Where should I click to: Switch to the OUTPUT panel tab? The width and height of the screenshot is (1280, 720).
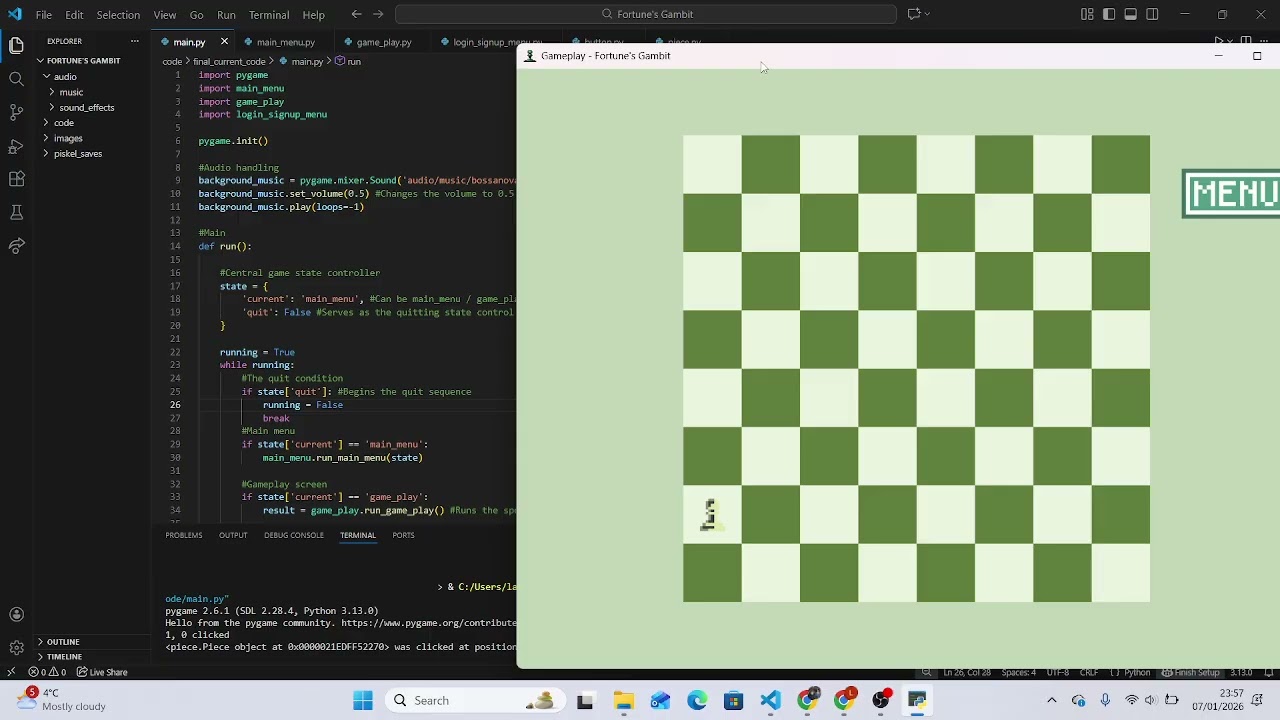click(x=233, y=535)
